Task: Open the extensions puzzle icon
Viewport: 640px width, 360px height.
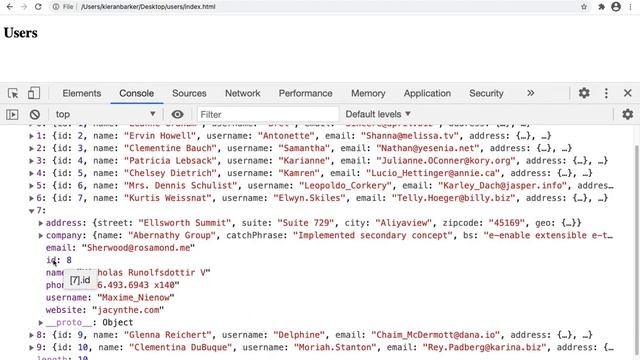Action: click(601, 7)
